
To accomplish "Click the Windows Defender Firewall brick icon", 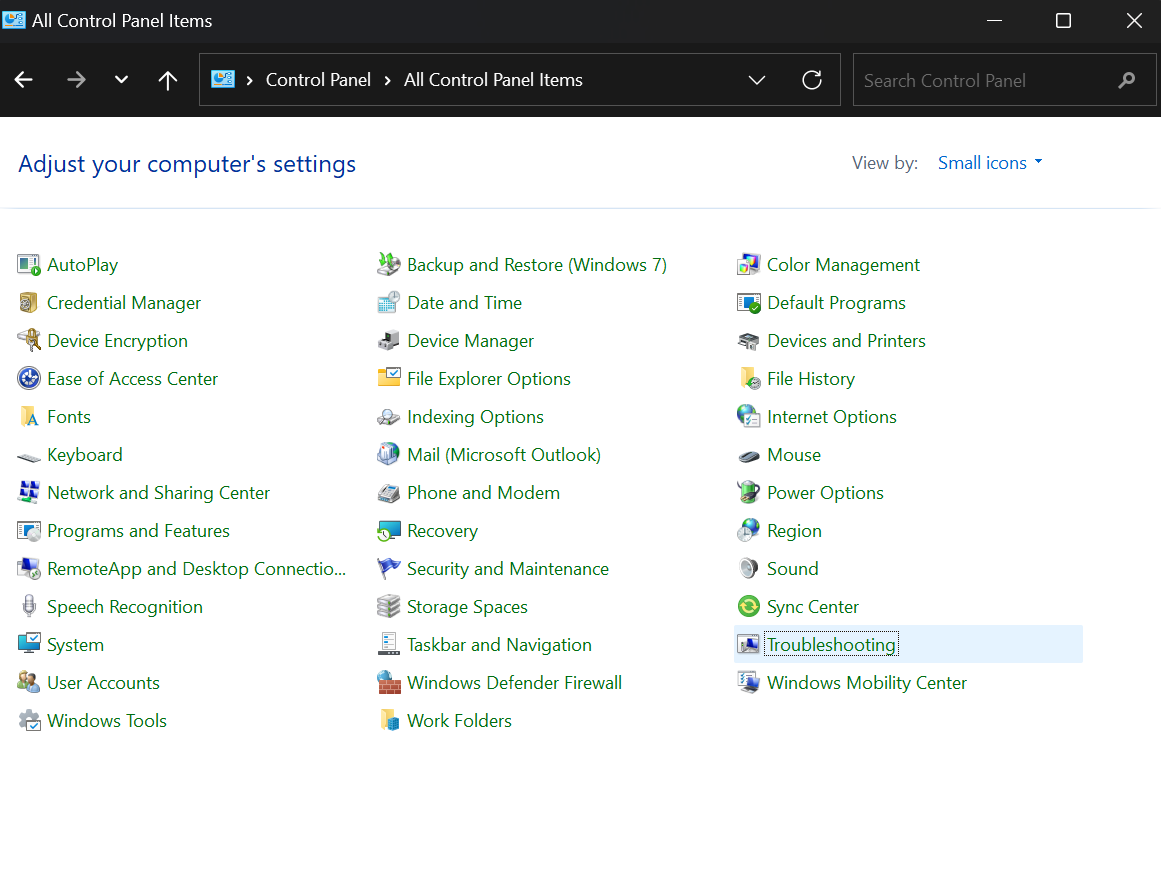I will click(x=389, y=683).
